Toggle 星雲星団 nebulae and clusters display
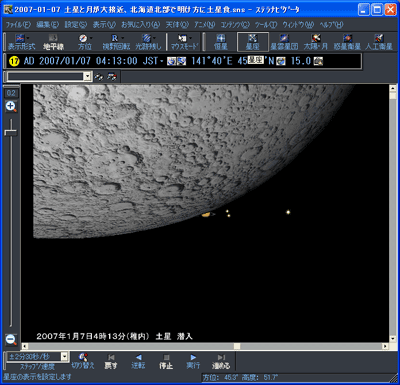 (x=284, y=42)
